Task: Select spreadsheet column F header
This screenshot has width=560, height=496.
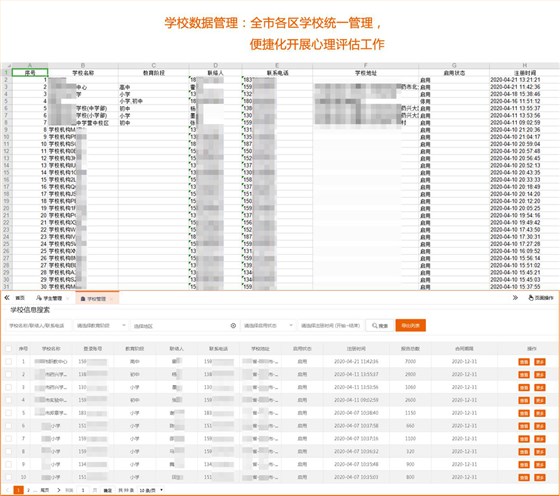Action: pyautogui.click(x=365, y=65)
